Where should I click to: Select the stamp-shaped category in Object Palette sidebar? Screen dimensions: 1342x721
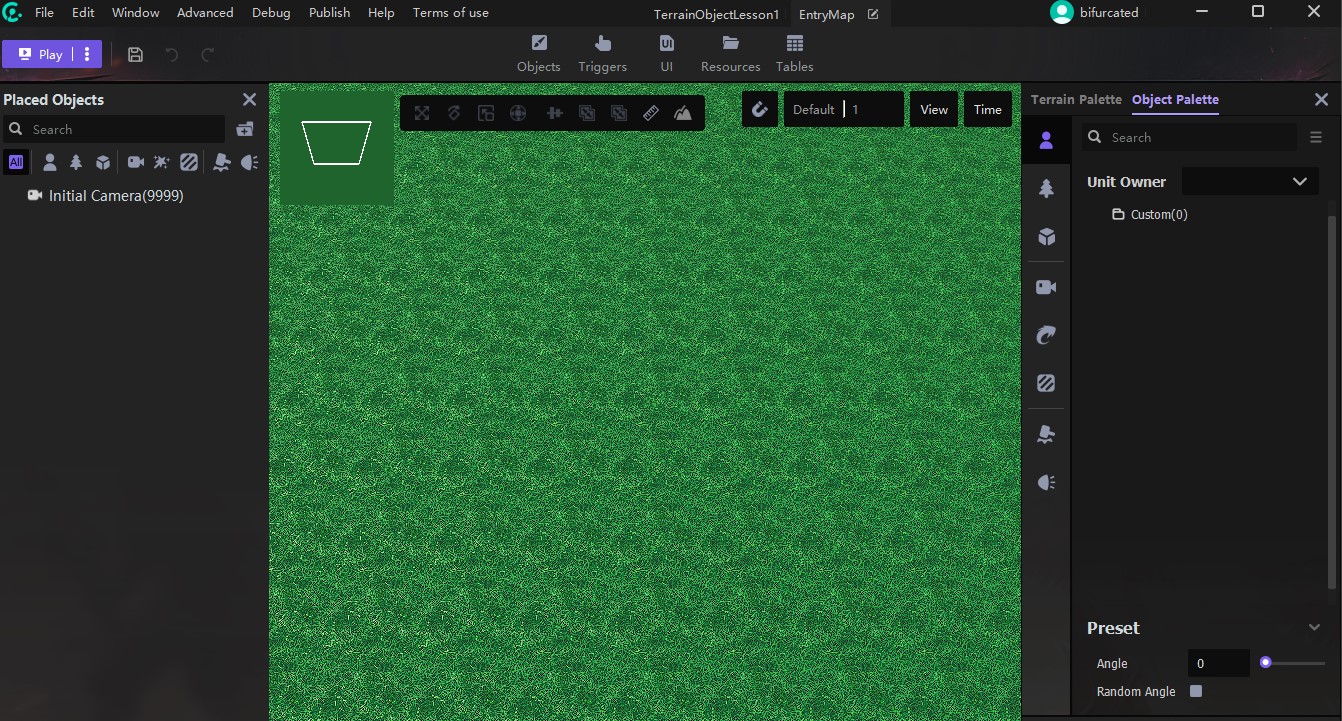click(x=1046, y=433)
